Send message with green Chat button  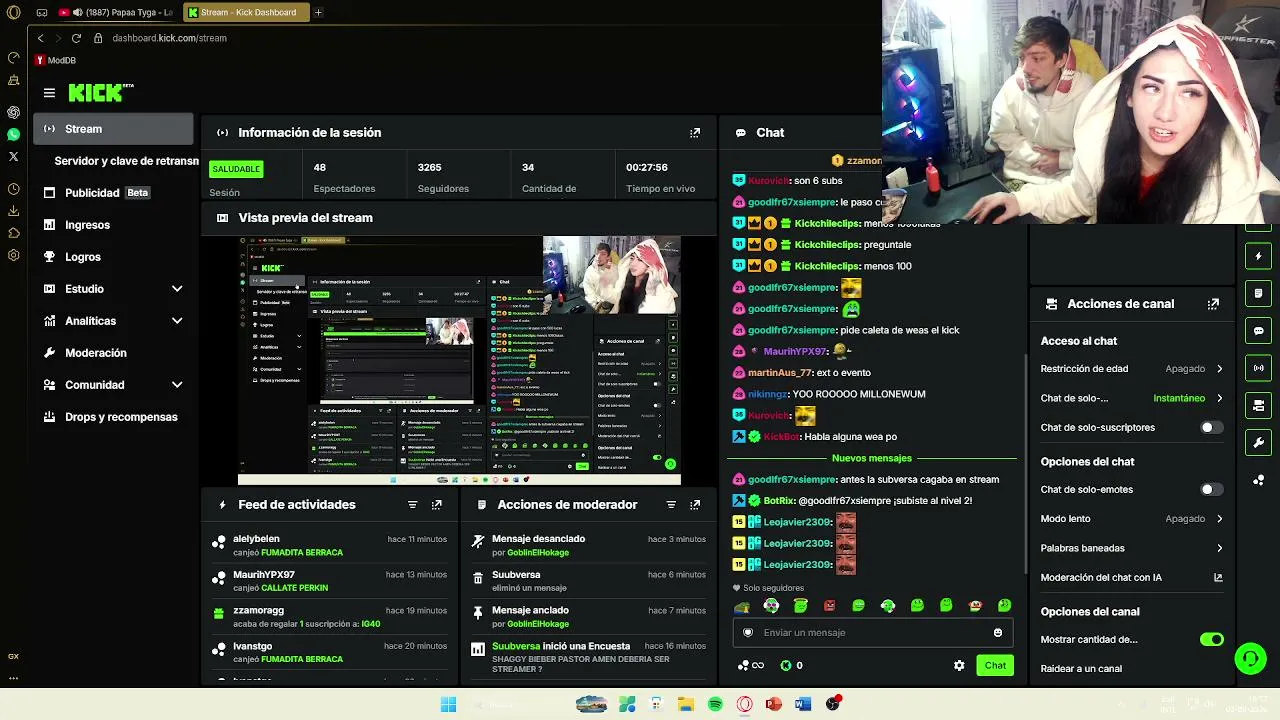coord(995,665)
